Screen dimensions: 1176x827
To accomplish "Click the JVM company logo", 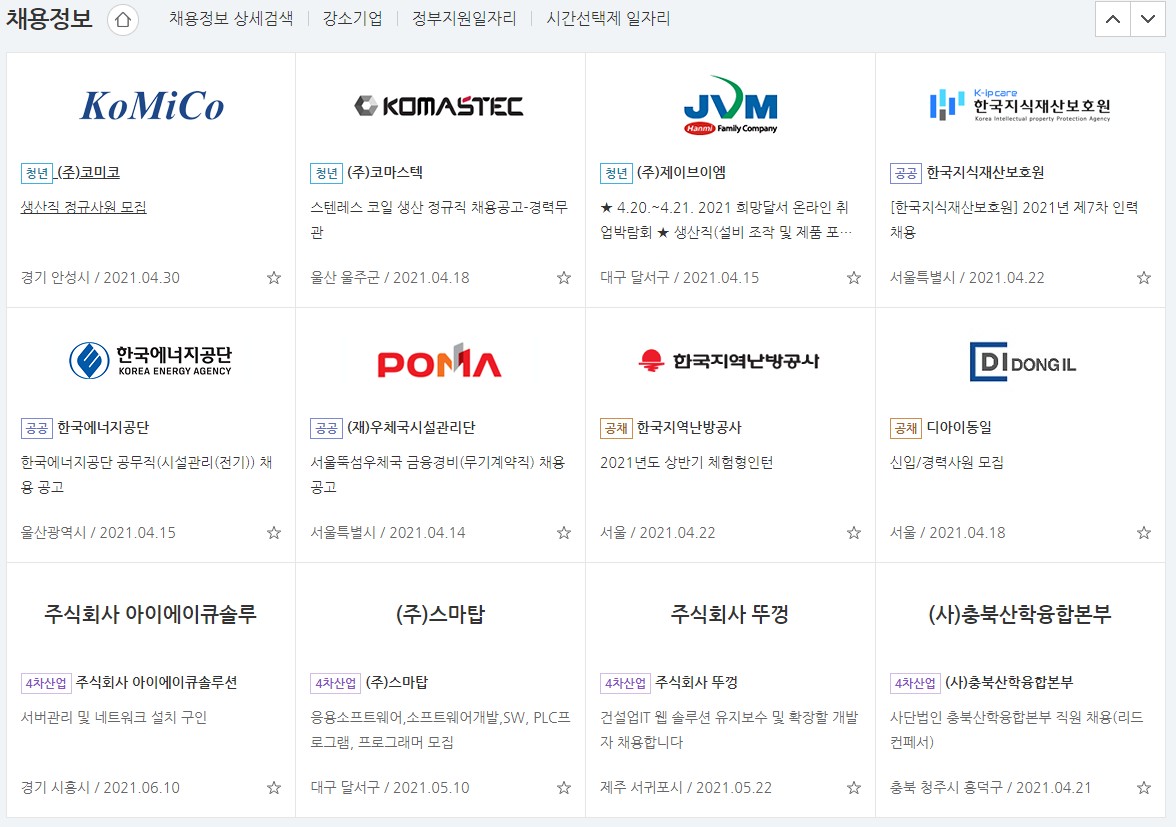I will (730, 106).
